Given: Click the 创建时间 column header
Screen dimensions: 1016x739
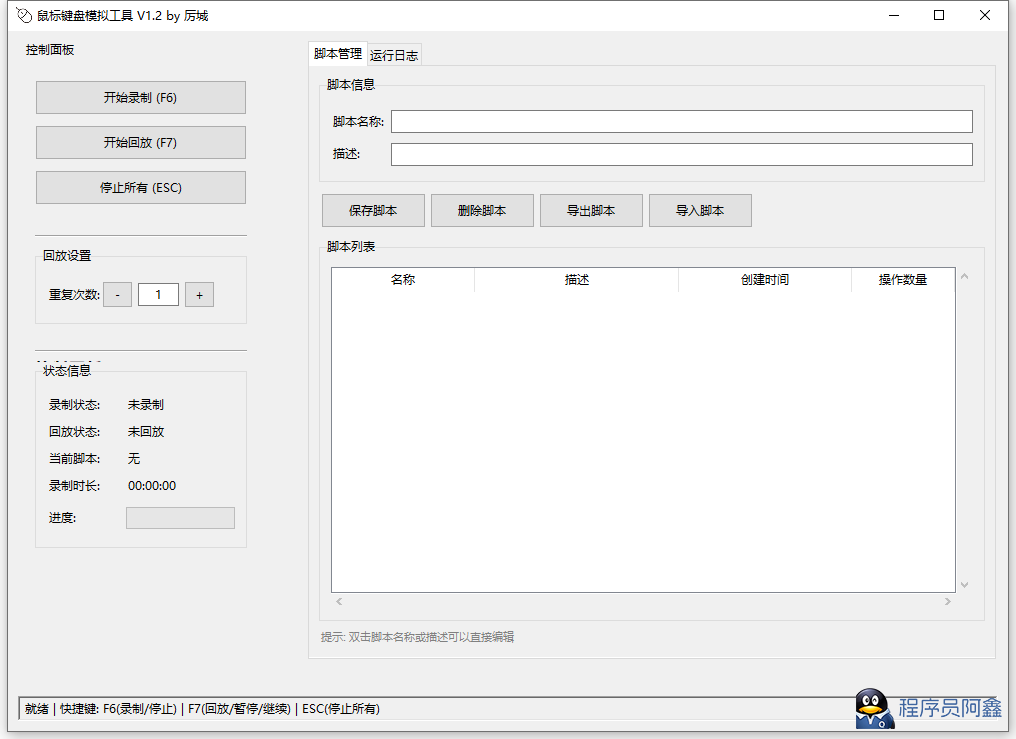Looking at the screenshot, I should click(764, 280).
